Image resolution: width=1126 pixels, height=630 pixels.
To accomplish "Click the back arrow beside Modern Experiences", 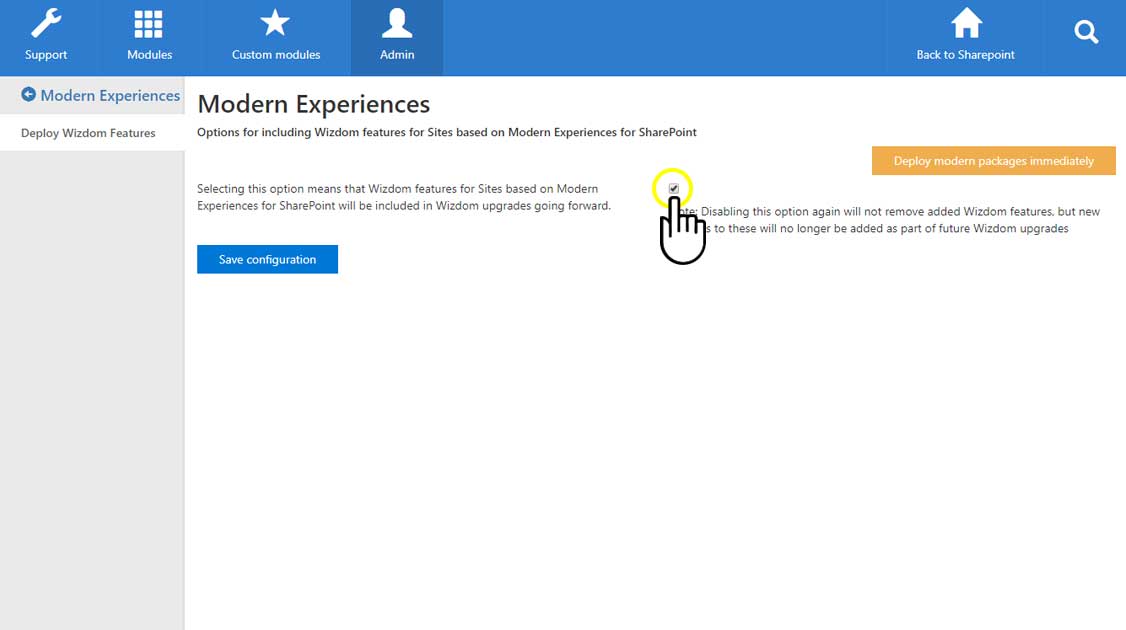I will pyautogui.click(x=28, y=95).
